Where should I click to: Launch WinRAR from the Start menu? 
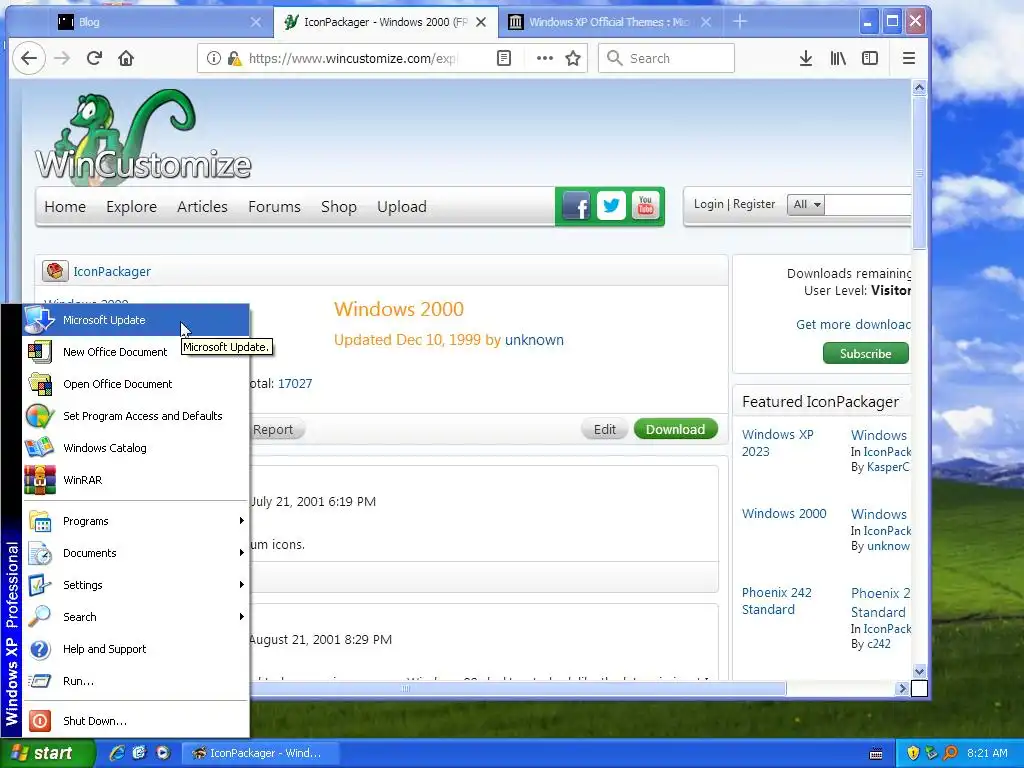136,480
